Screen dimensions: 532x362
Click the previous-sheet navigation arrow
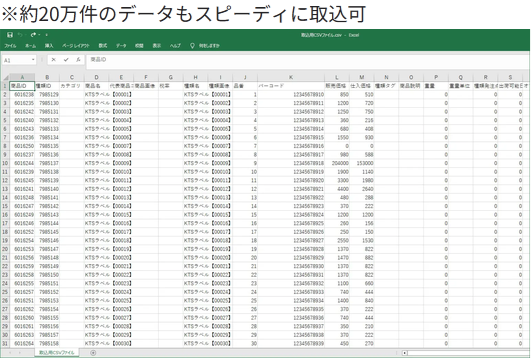pyautogui.click(x=10, y=353)
